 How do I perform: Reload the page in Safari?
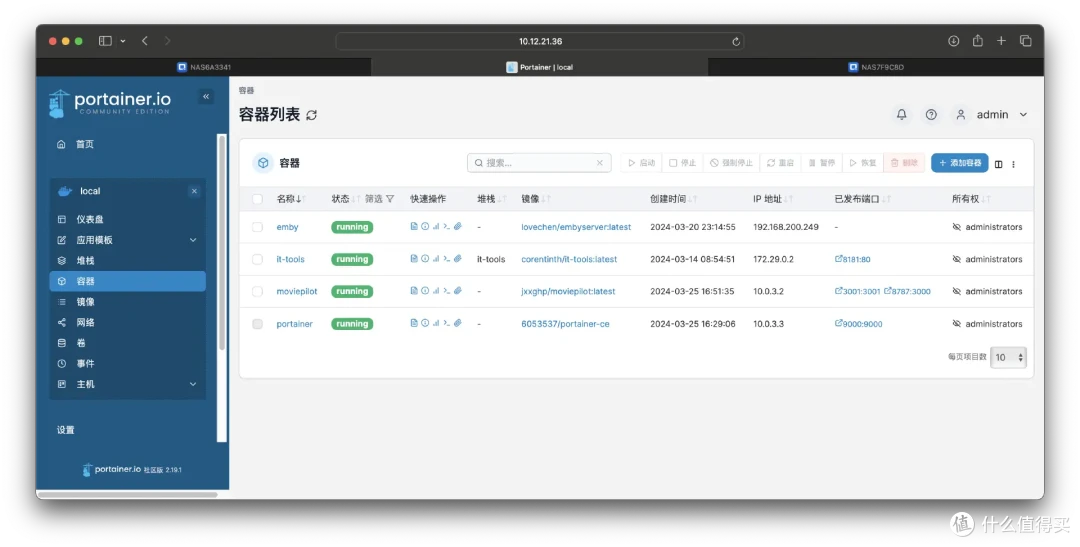click(x=736, y=41)
